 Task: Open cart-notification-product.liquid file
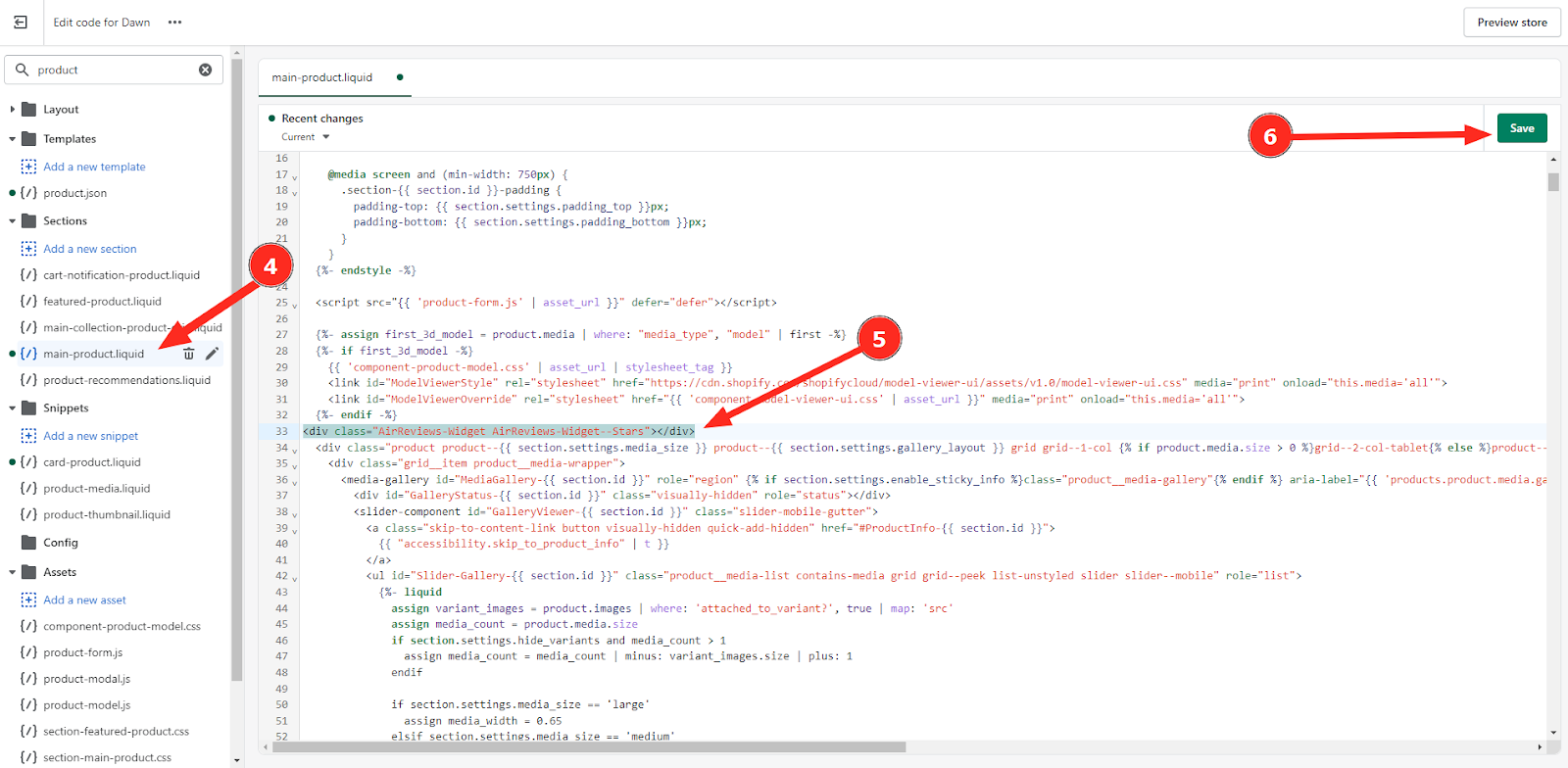coord(121,275)
